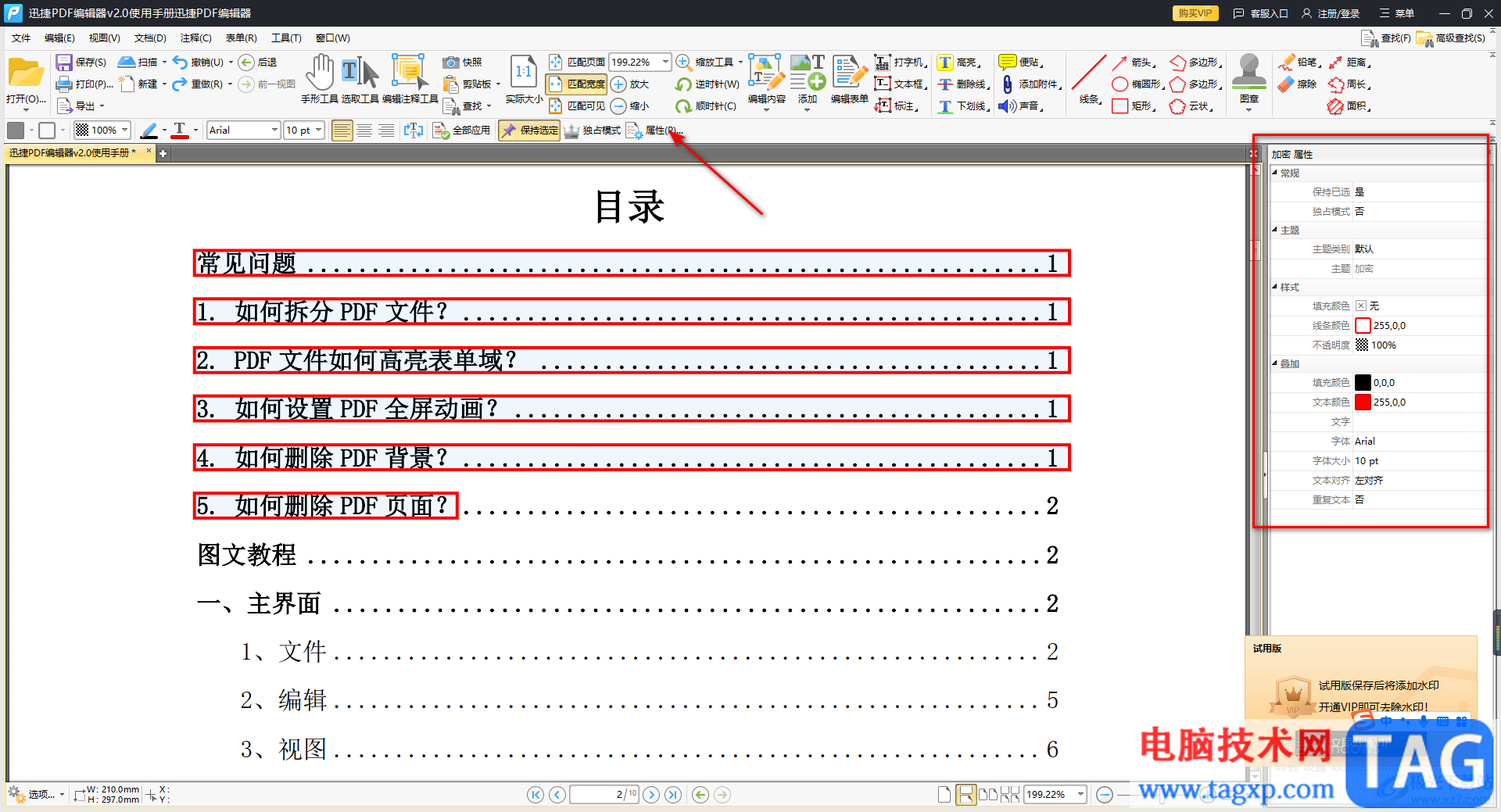Pick the Strikethrough tool (删除线)
Screen dimensions: 1501x812
964,84
